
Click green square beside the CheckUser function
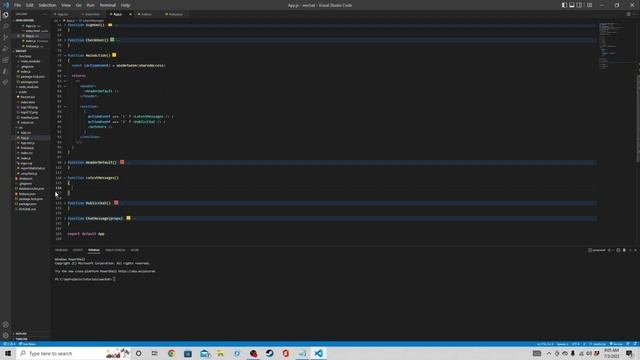[112, 40]
